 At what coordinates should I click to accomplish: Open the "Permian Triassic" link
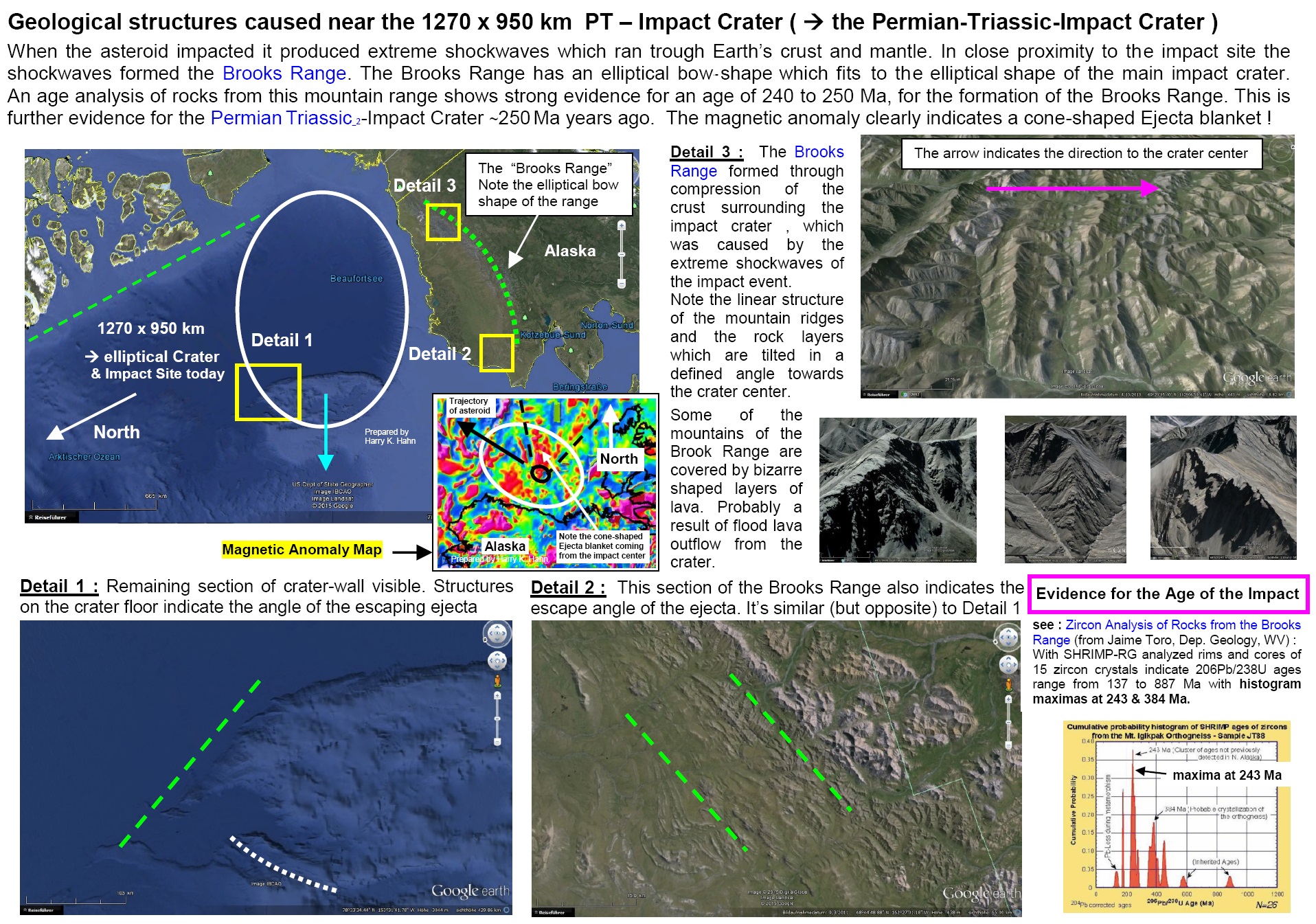click(x=281, y=118)
